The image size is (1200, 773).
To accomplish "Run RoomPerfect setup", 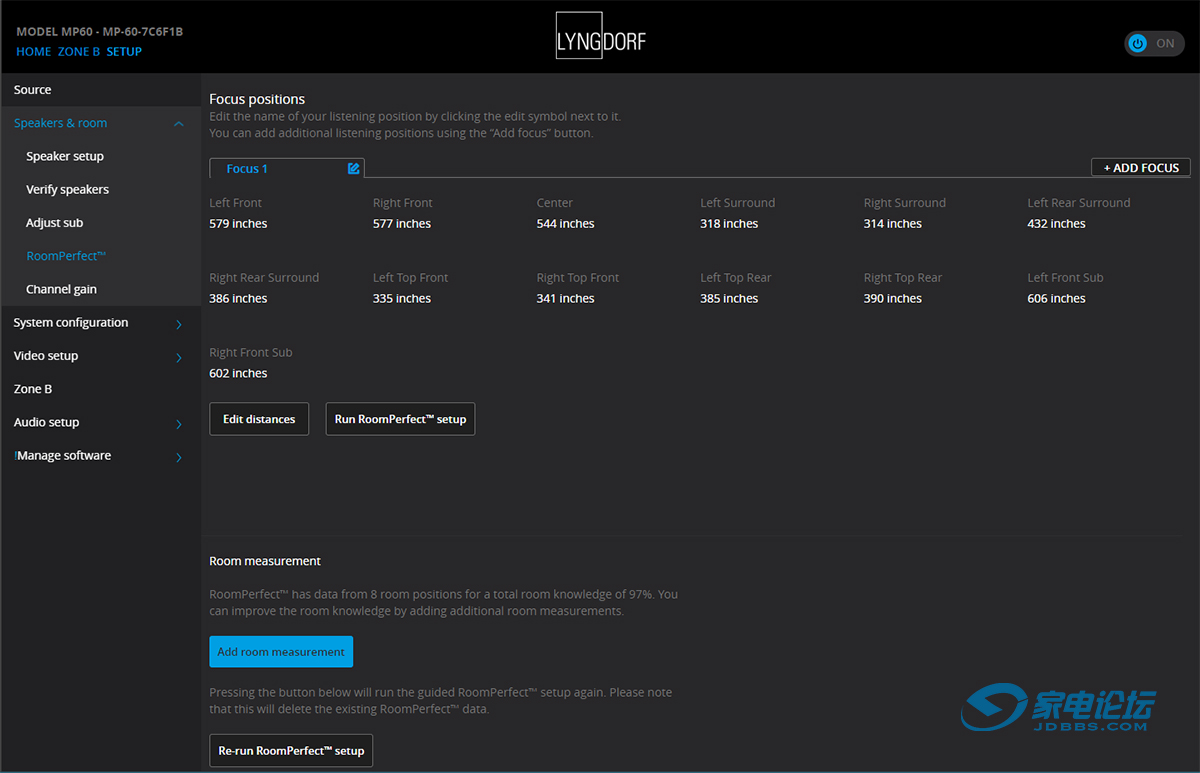I will click(400, 419).
